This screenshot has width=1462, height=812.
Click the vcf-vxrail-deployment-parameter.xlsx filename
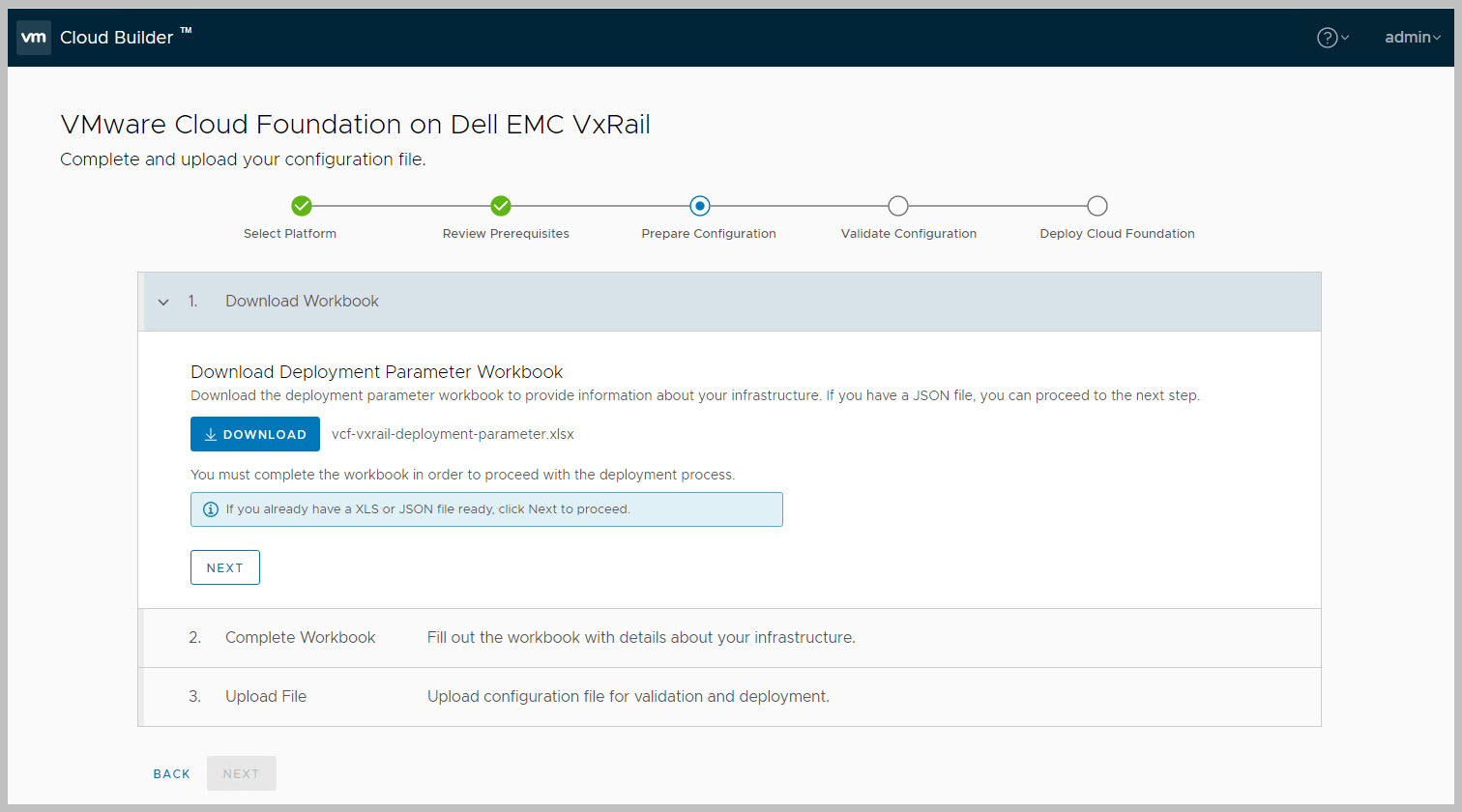point(453,435)
